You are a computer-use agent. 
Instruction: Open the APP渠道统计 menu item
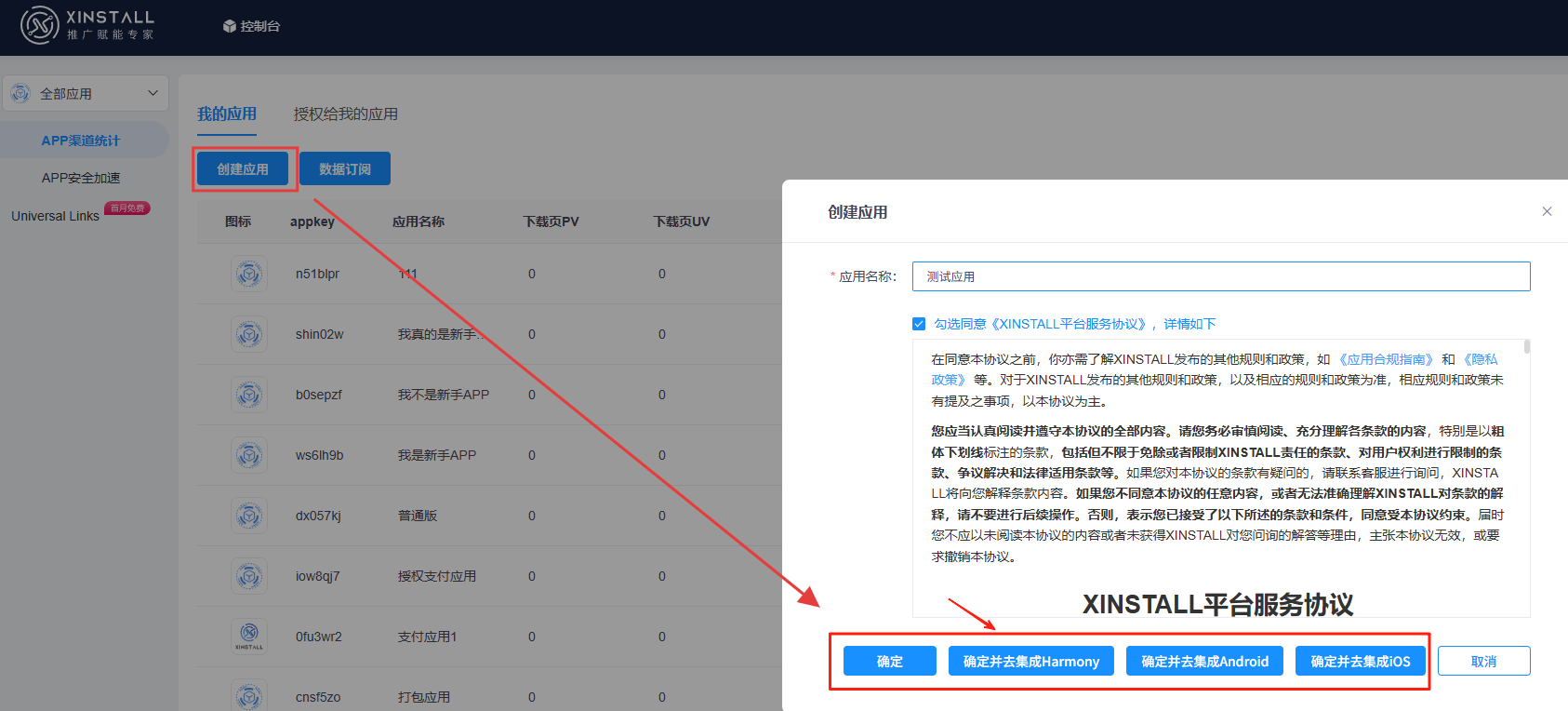click(x=81, y=141)
